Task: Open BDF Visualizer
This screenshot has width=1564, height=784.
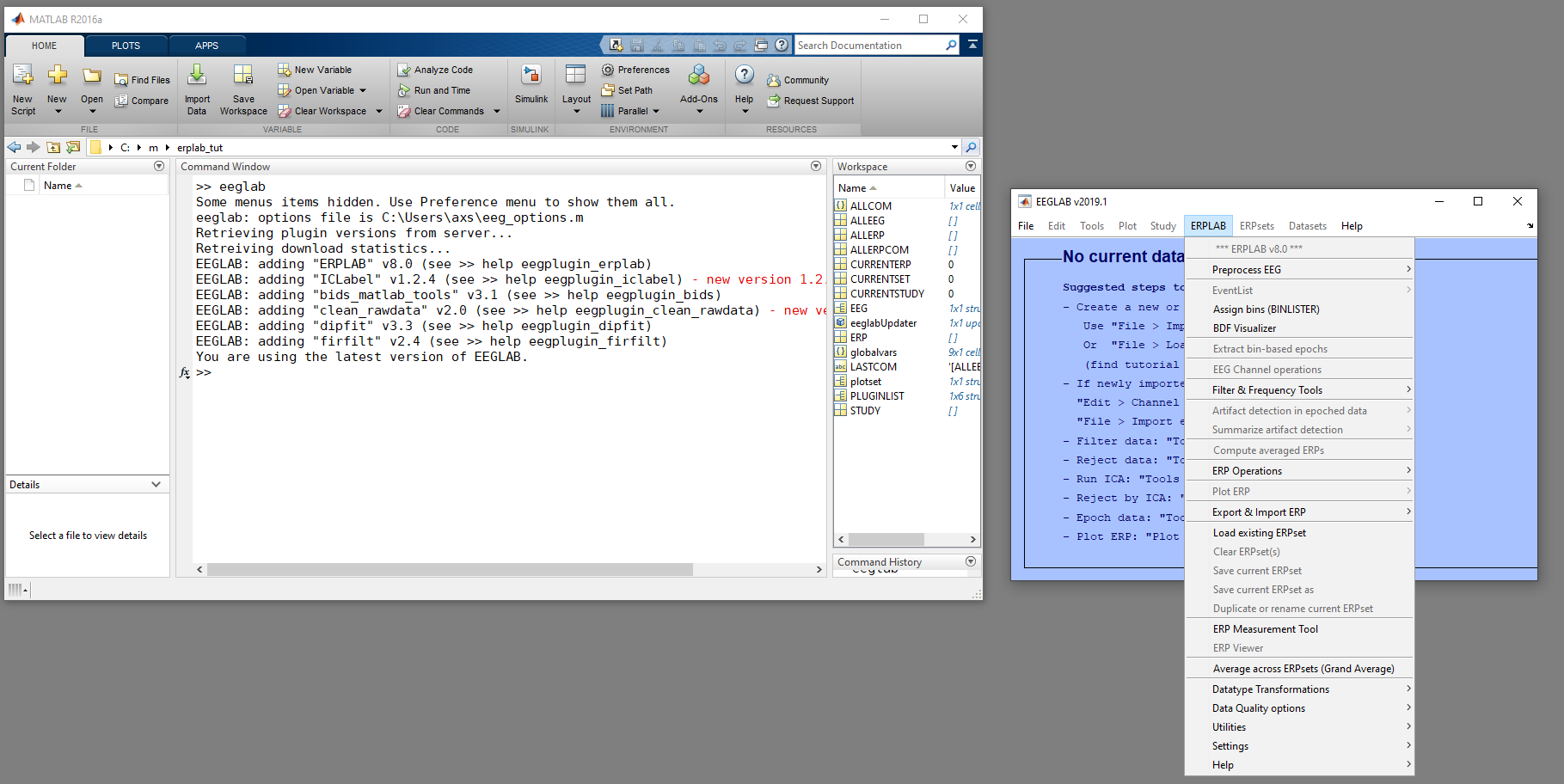Action: (1300, 328)
